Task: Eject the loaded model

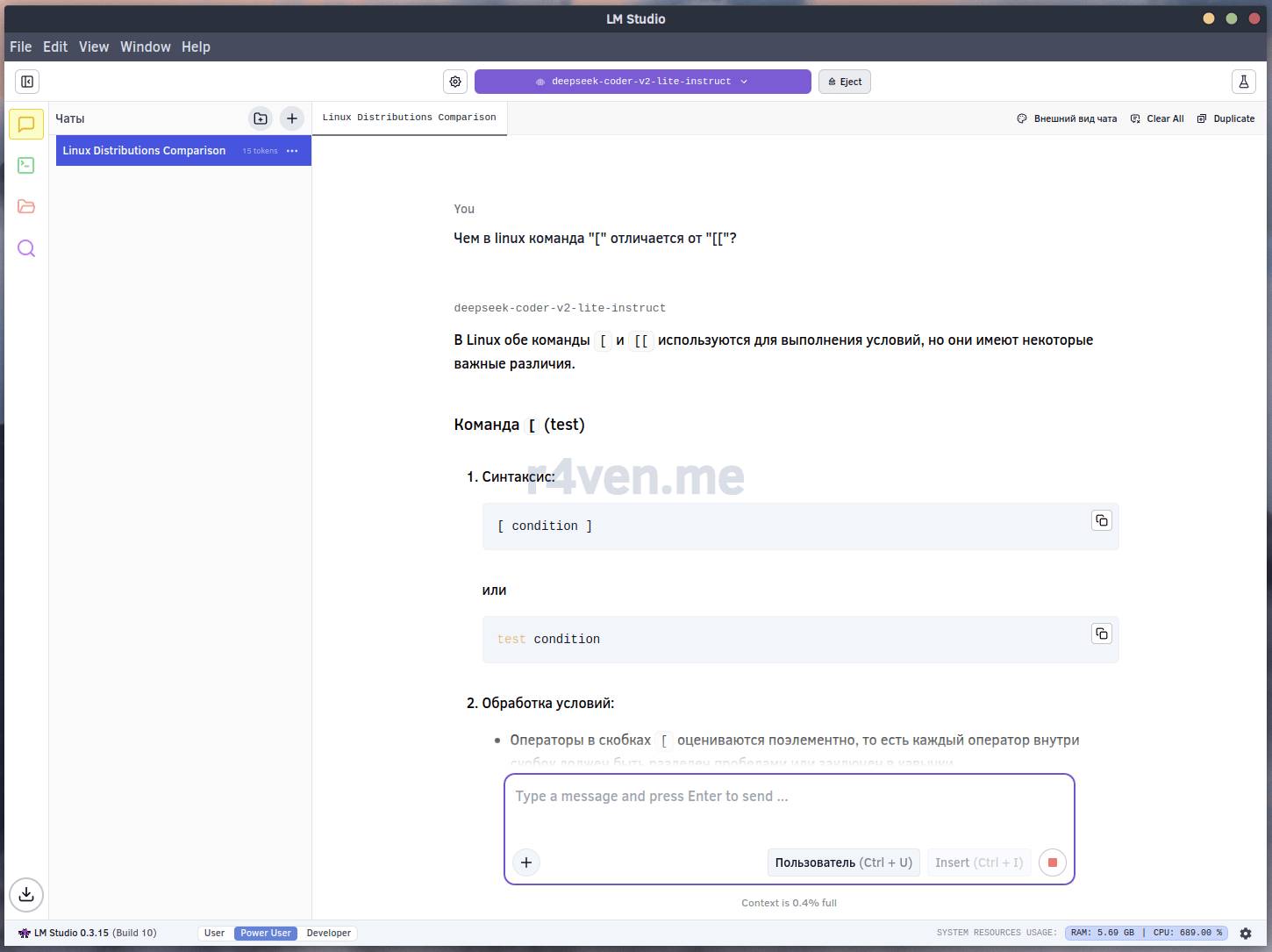Action: point(845,82)
